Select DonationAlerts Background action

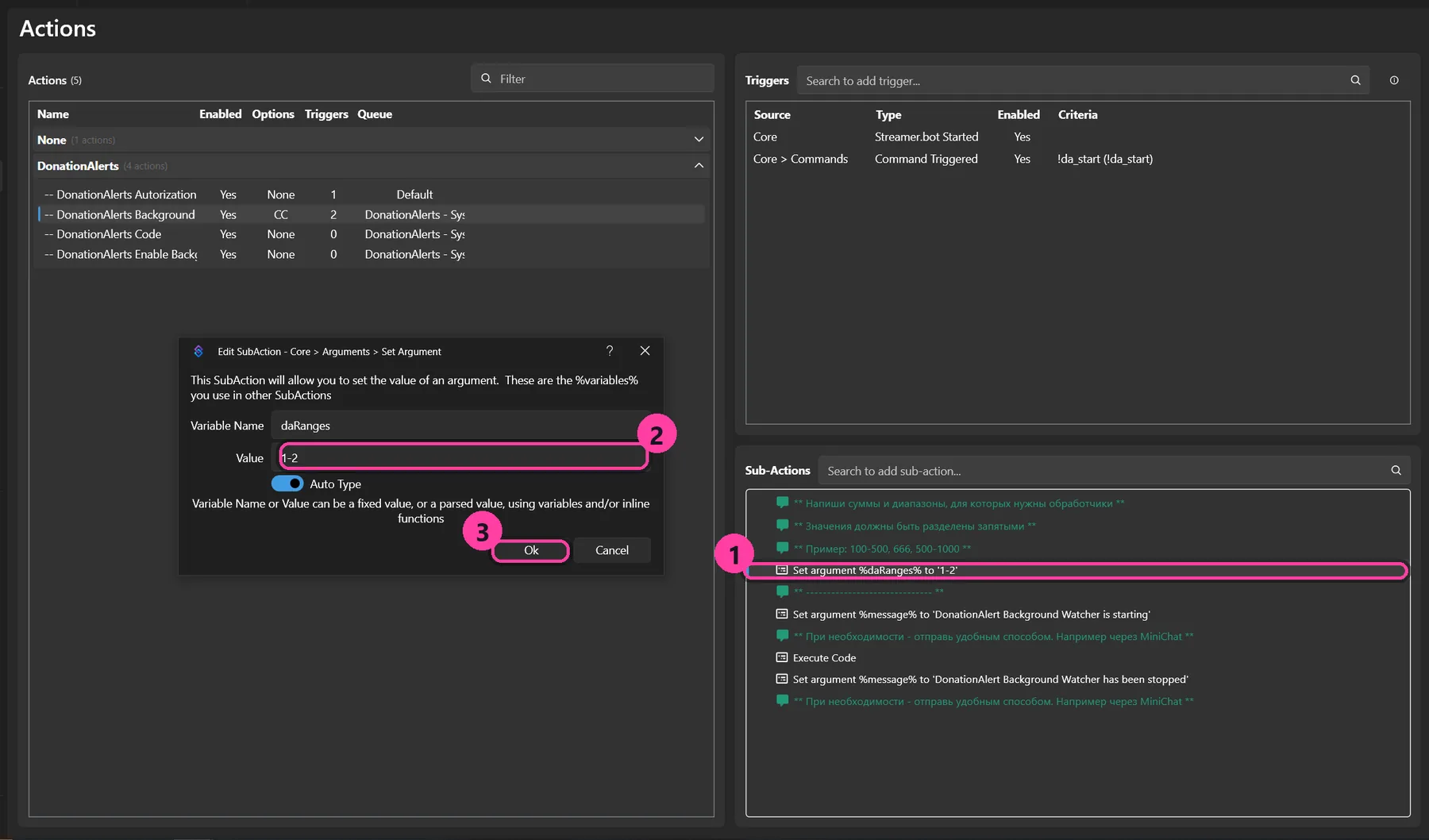370,214
